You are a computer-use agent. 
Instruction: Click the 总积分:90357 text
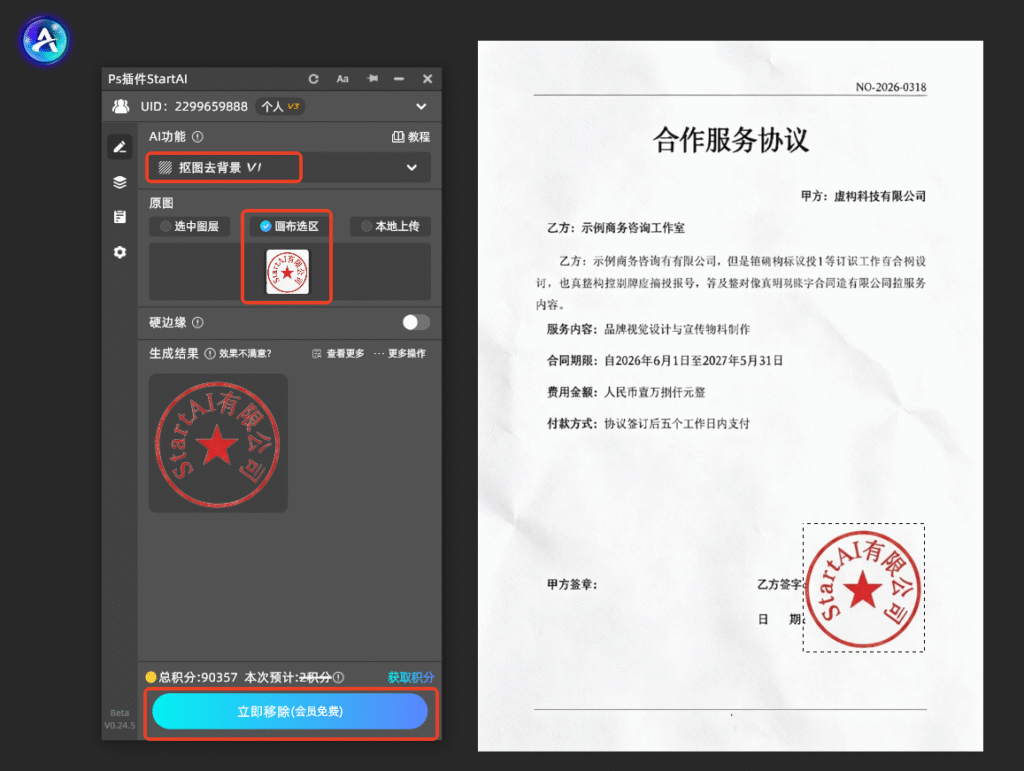click(x=198, y=677)
